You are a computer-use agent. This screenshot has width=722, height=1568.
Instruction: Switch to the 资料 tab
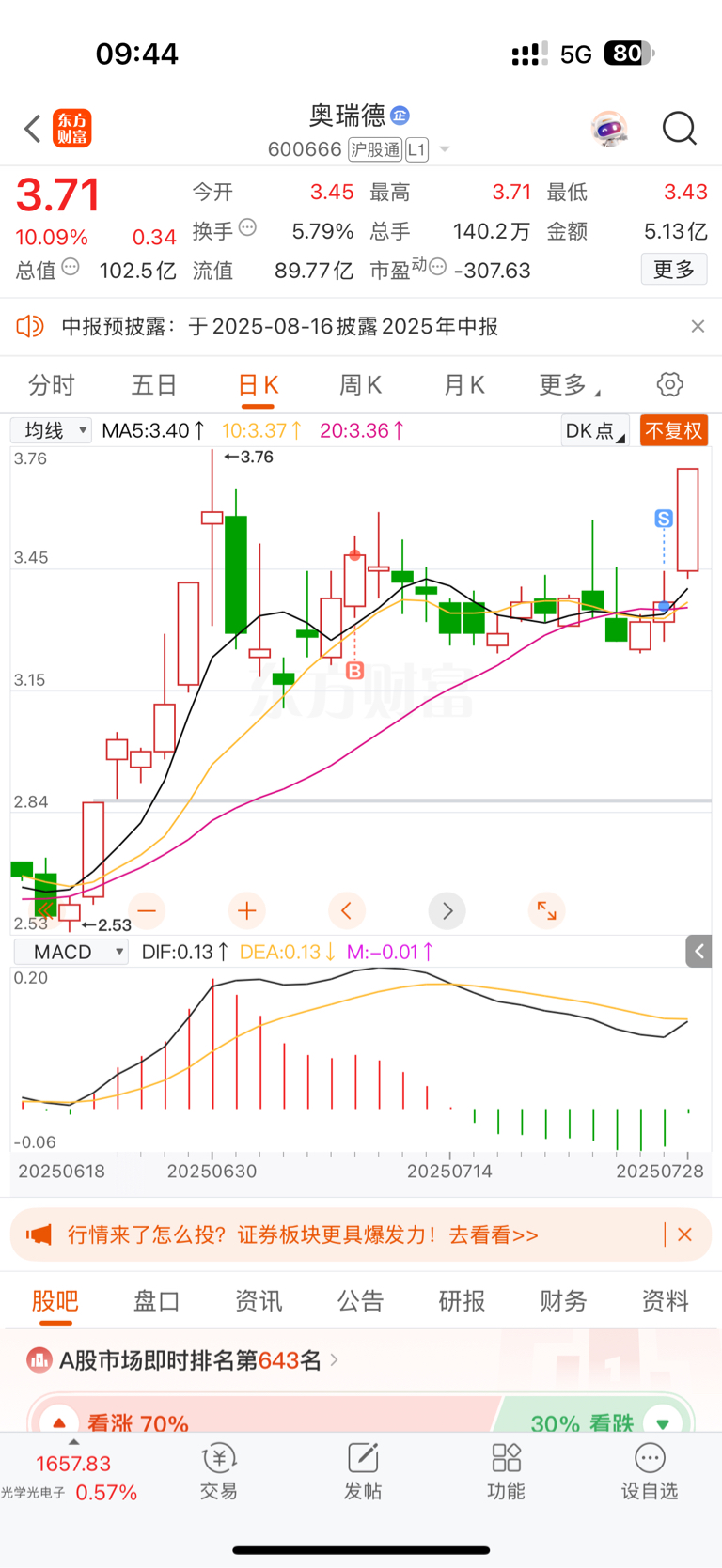665,1301
